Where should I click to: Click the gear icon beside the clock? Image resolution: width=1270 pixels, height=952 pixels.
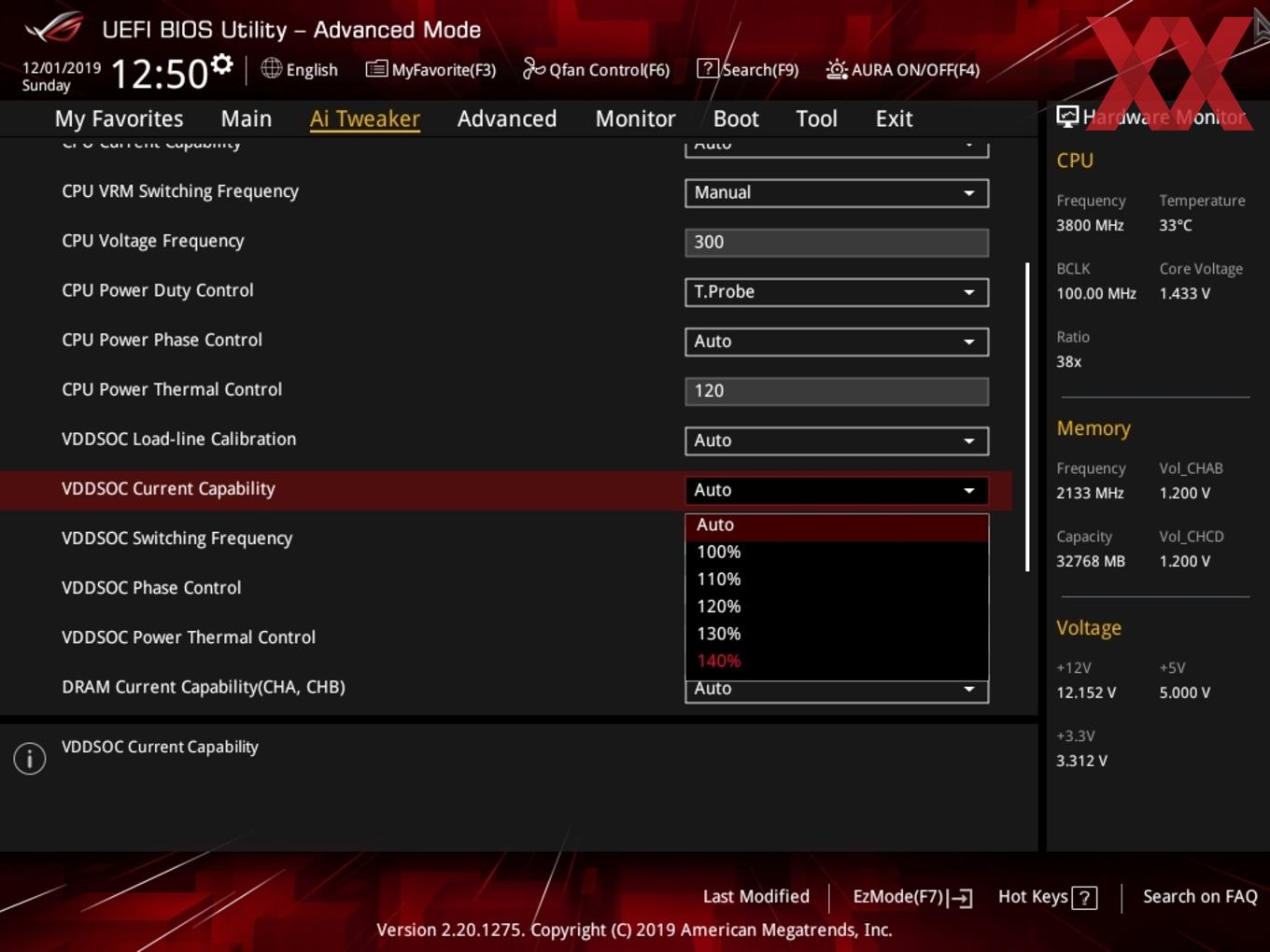[221, 63]
